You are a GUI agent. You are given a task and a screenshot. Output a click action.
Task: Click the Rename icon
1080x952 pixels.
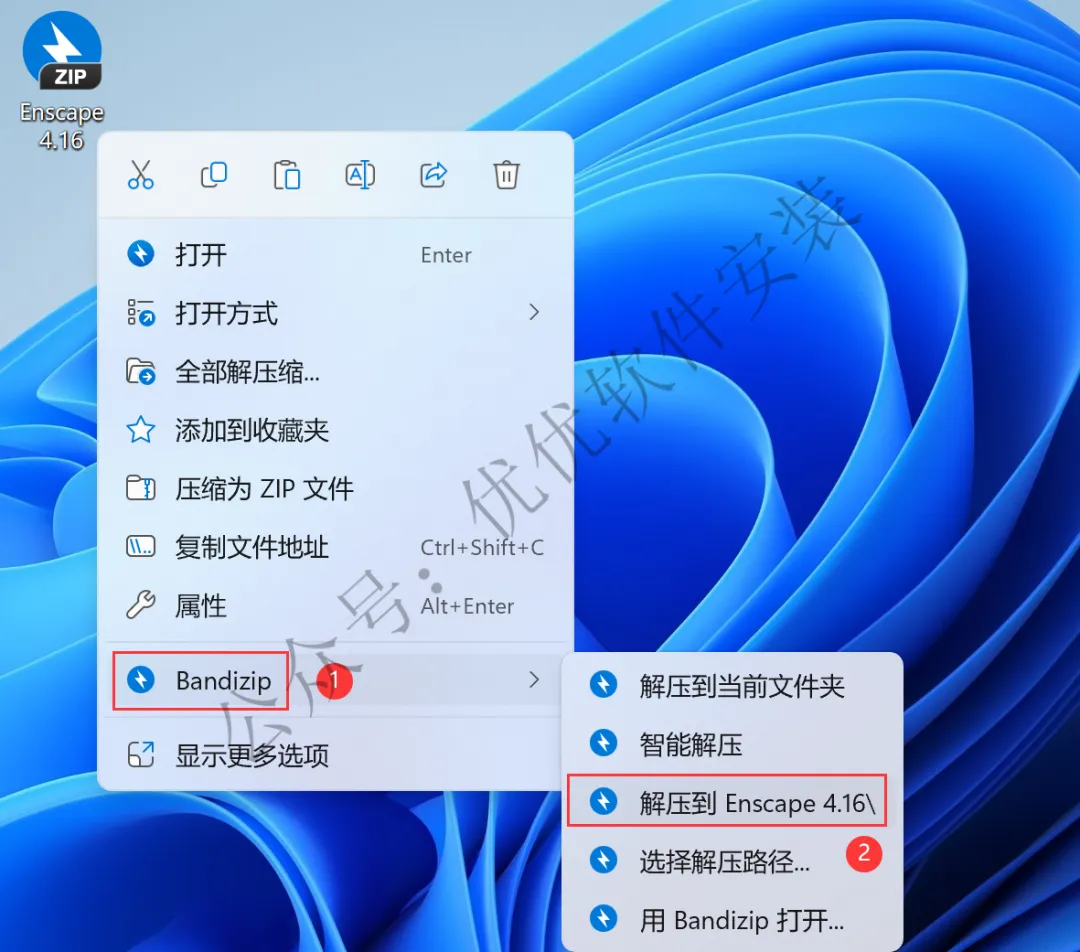360,175
